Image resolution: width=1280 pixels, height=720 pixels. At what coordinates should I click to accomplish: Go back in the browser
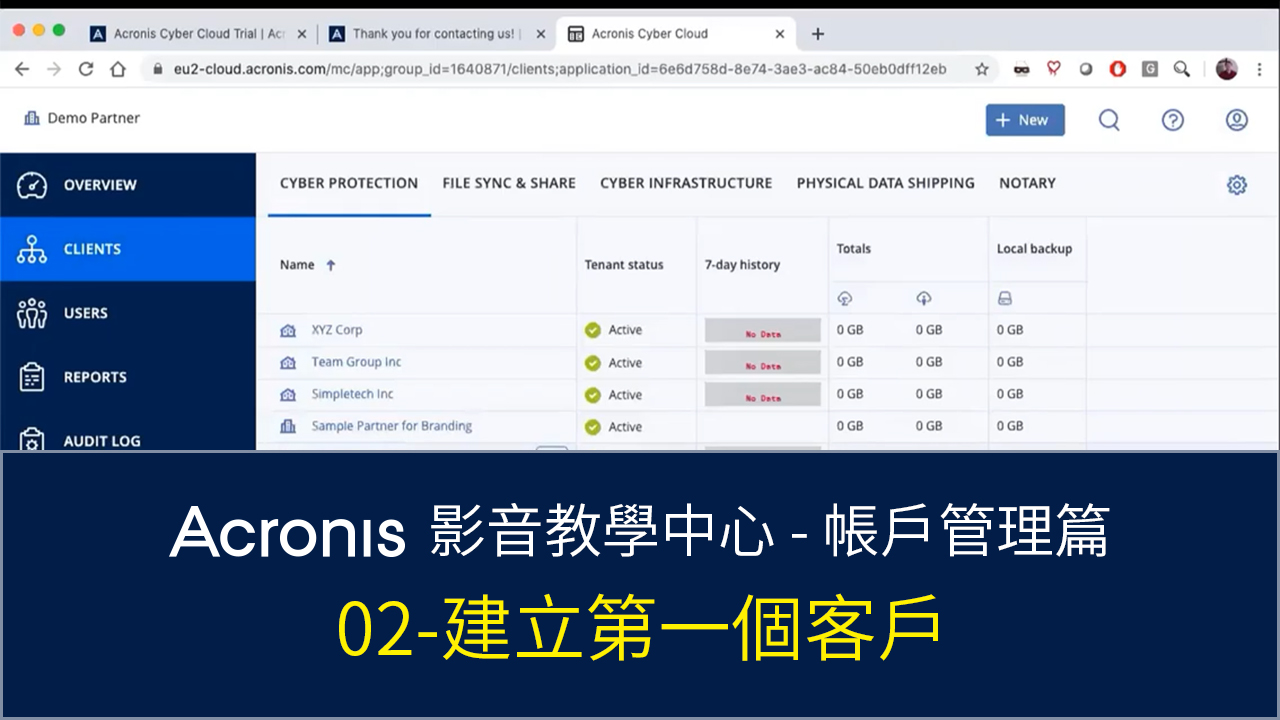22,69
